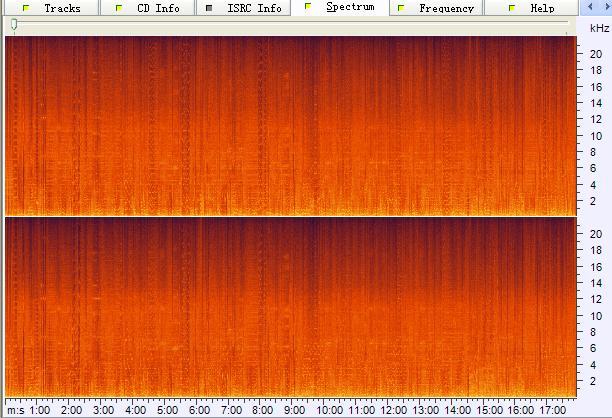
Task: Open the ISRC Info tab
Action: [244, 8]
